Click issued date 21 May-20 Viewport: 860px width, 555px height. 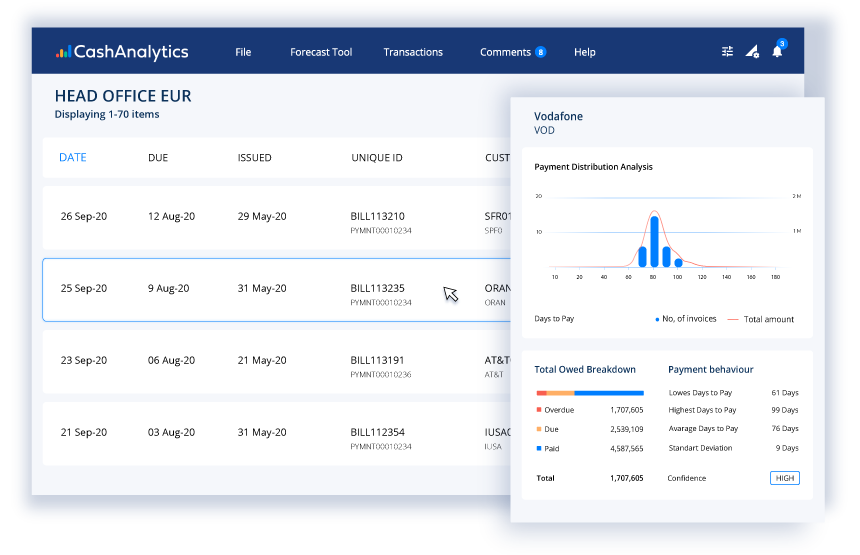262,360
